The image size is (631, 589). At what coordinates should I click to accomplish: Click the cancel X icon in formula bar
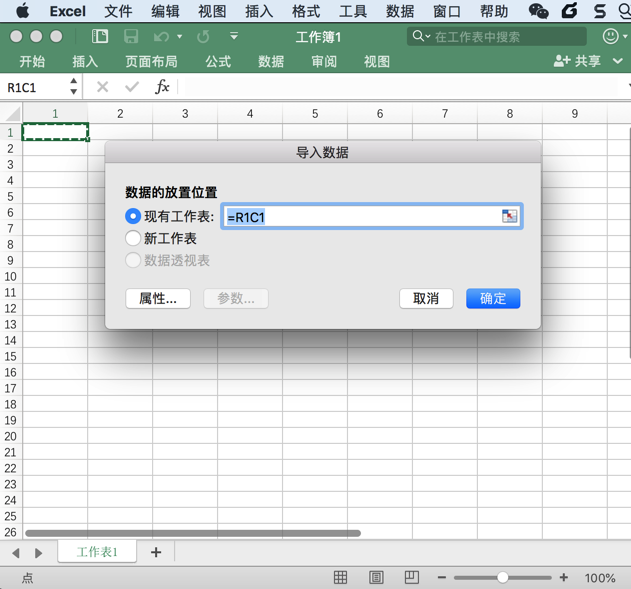[103, 86]
